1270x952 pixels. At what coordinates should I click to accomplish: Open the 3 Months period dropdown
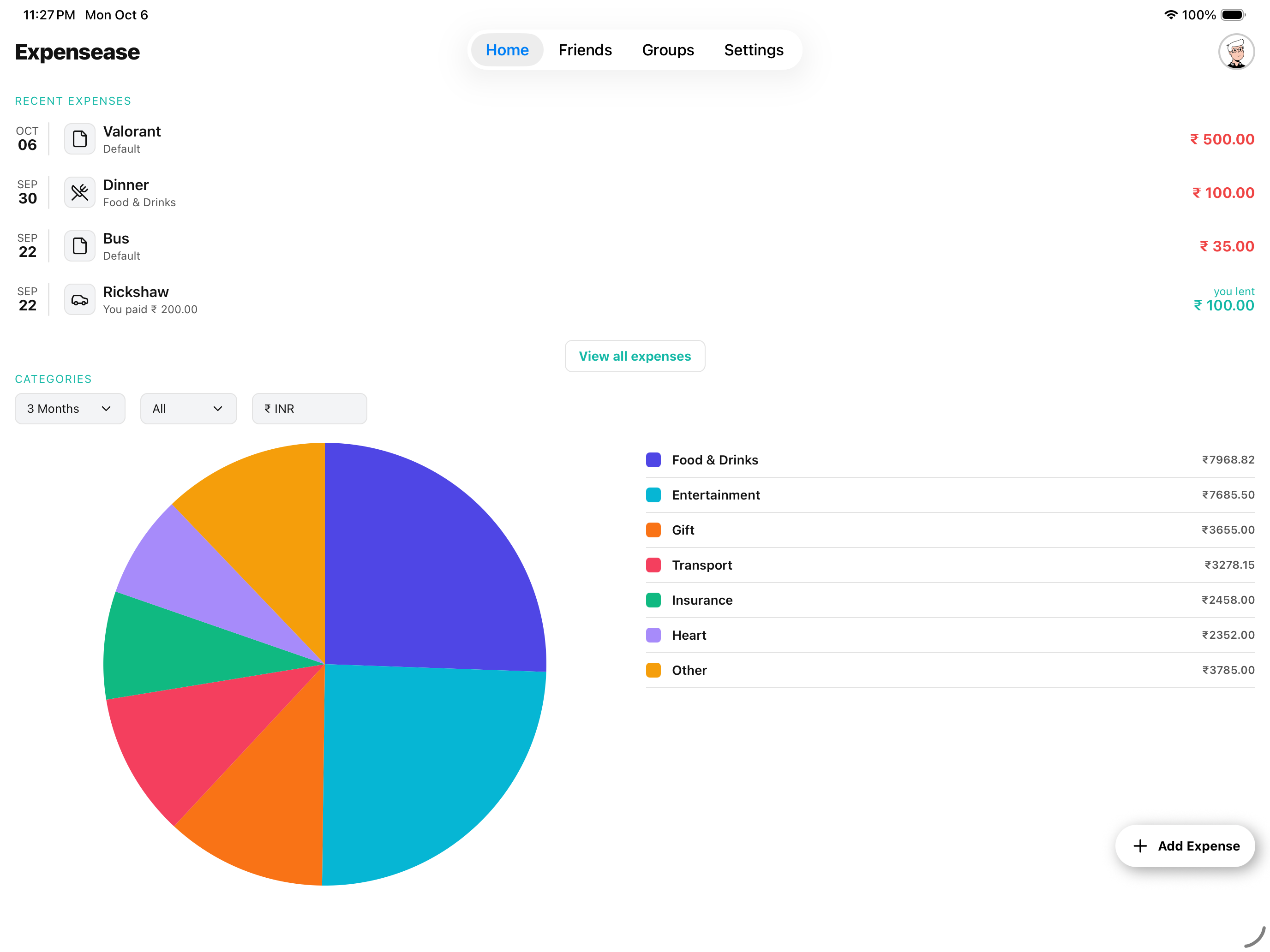click(x=70, y=409)
